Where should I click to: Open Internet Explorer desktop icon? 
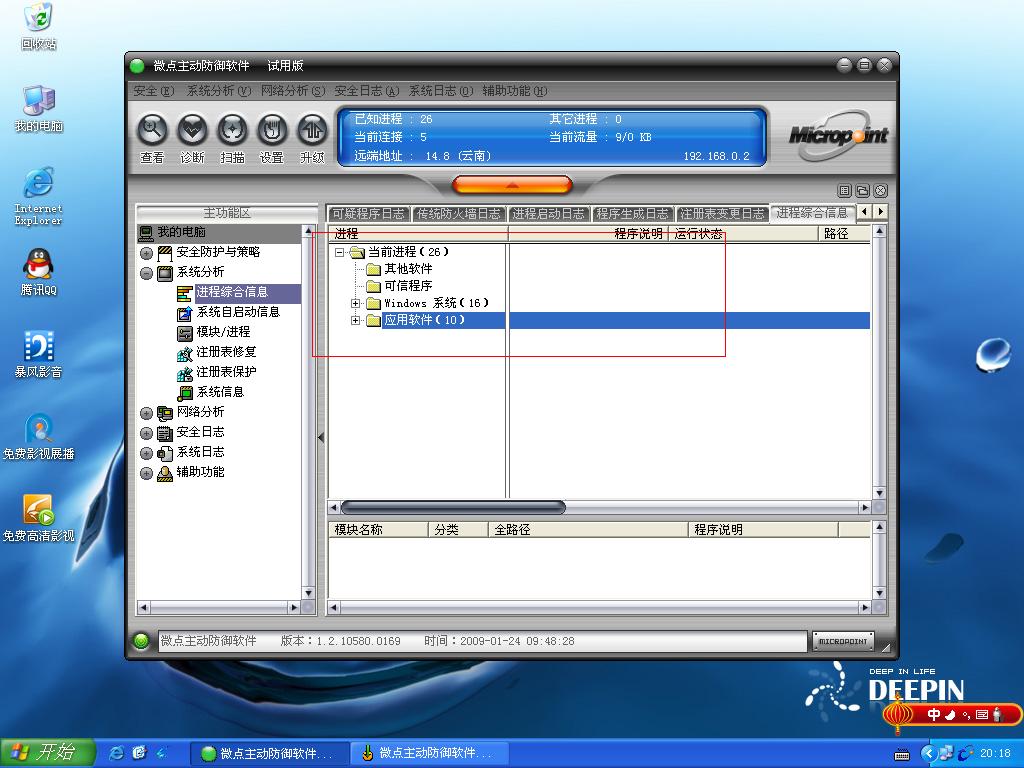[x=39, y=197]
